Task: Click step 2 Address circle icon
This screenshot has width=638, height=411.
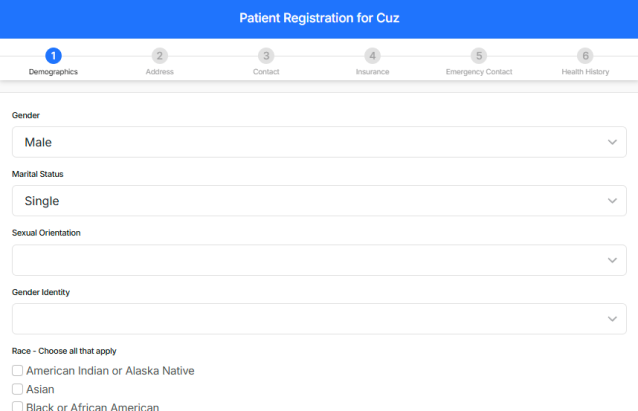Action: point(159,56)
